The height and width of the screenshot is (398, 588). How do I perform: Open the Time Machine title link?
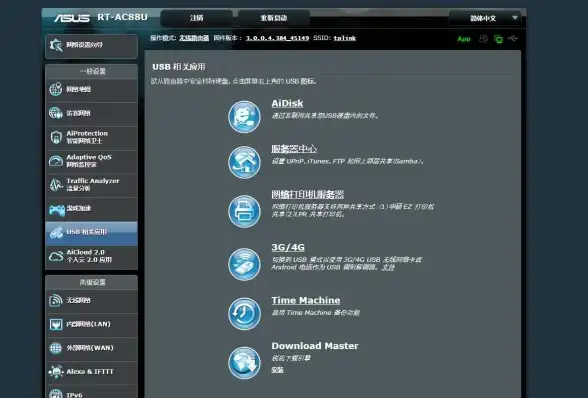pos(306,300)
